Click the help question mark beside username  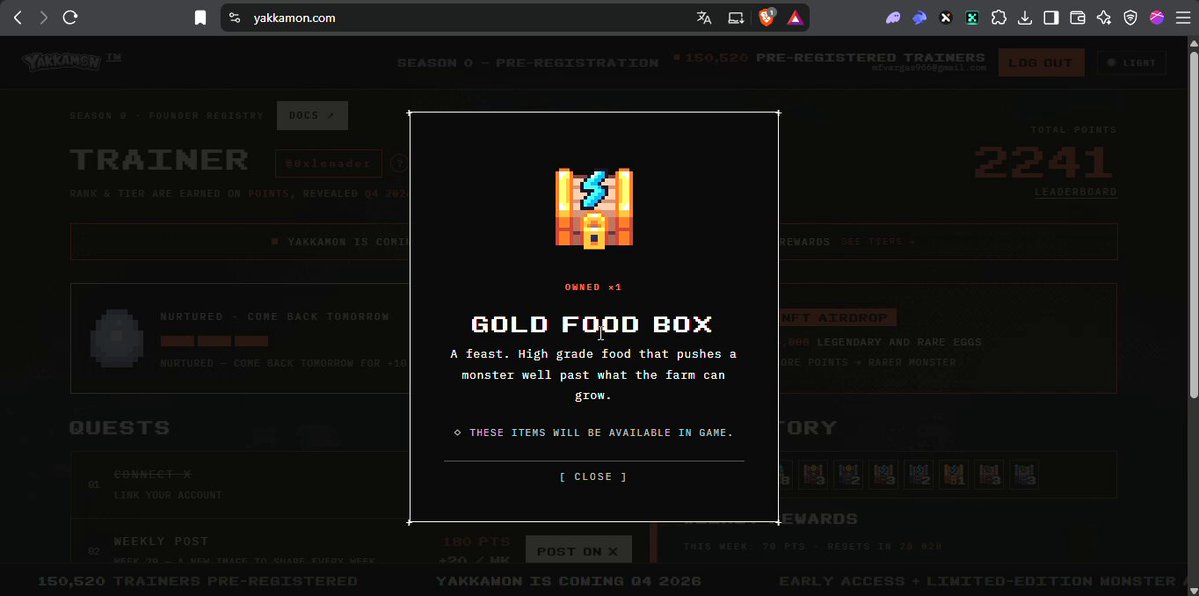(398, 163)
